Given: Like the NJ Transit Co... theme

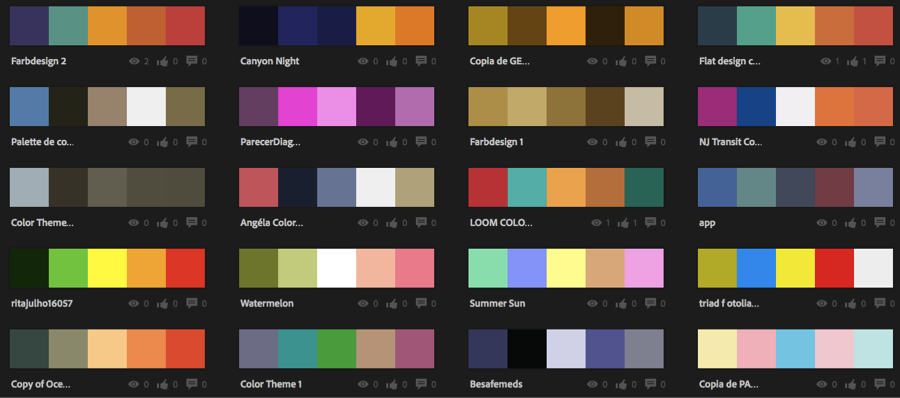Looking at the screenshot, I should tap(851, 141).
